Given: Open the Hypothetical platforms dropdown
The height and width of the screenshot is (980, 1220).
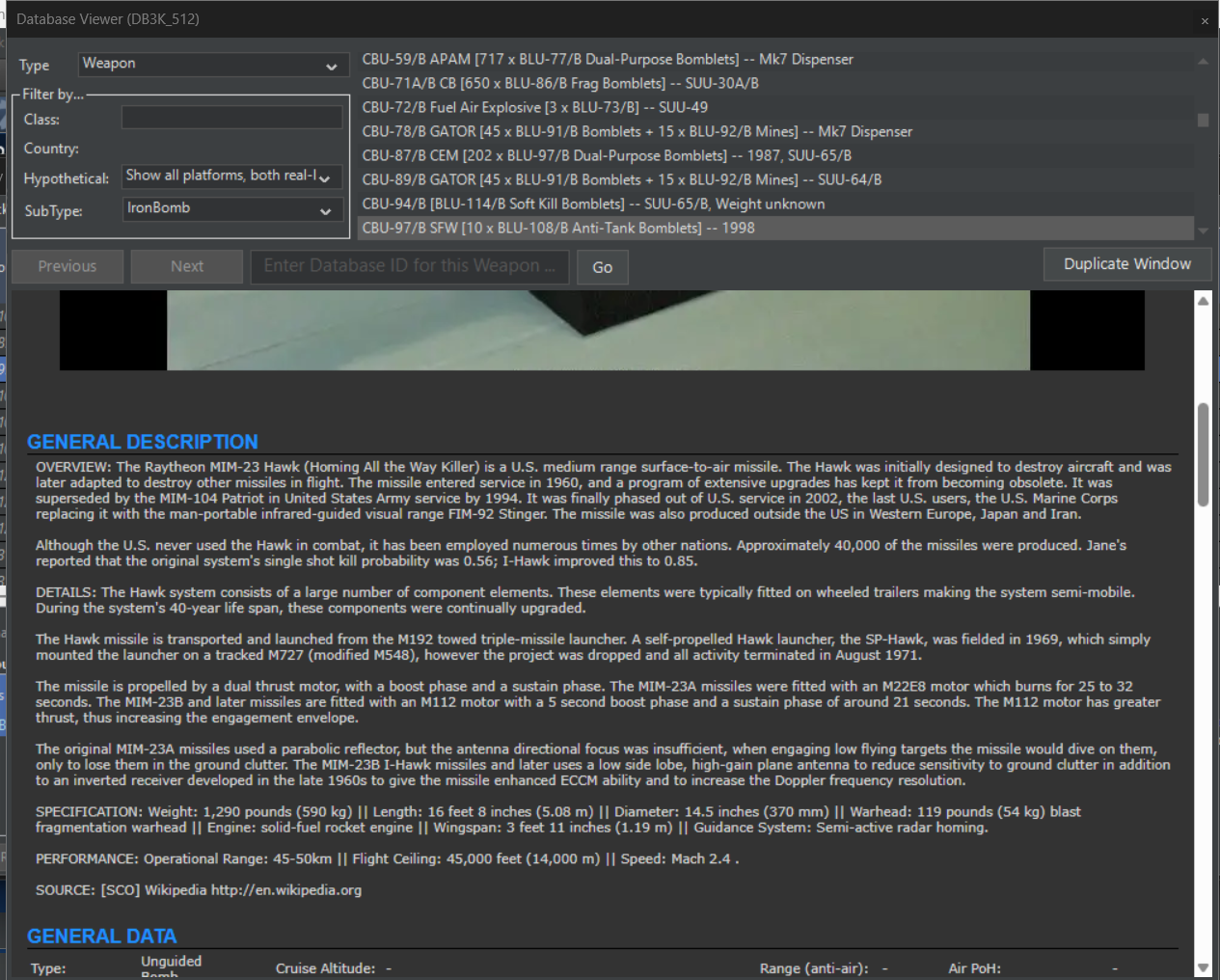Looking at the screenshot, I should 231,177.
